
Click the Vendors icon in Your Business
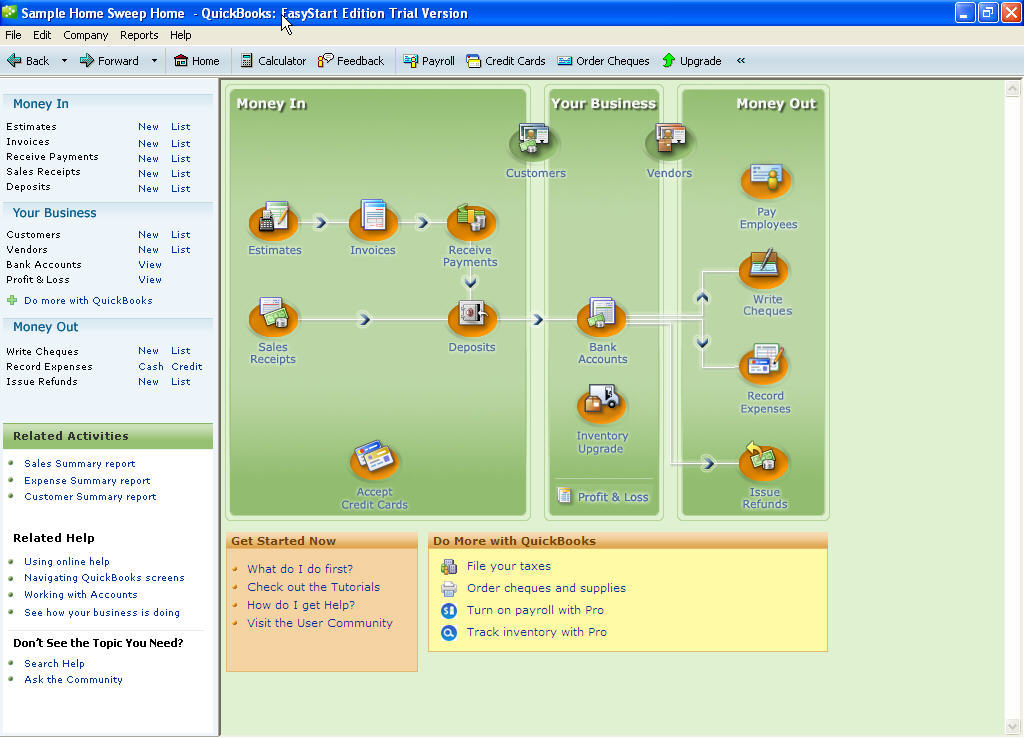[669, 141]
